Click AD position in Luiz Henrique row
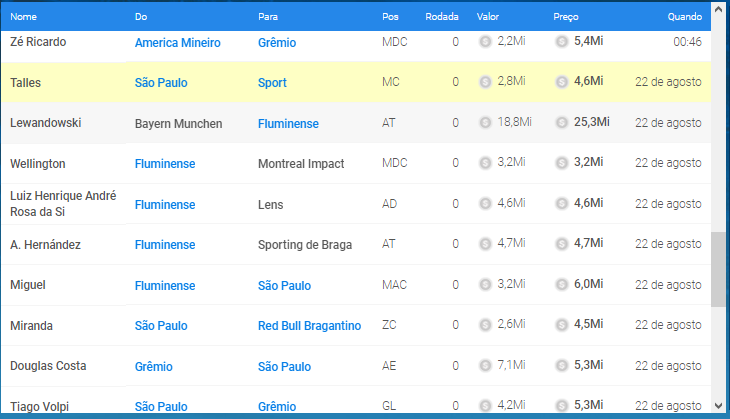Screen dimensions: 730x419 [x=389, y=203]
